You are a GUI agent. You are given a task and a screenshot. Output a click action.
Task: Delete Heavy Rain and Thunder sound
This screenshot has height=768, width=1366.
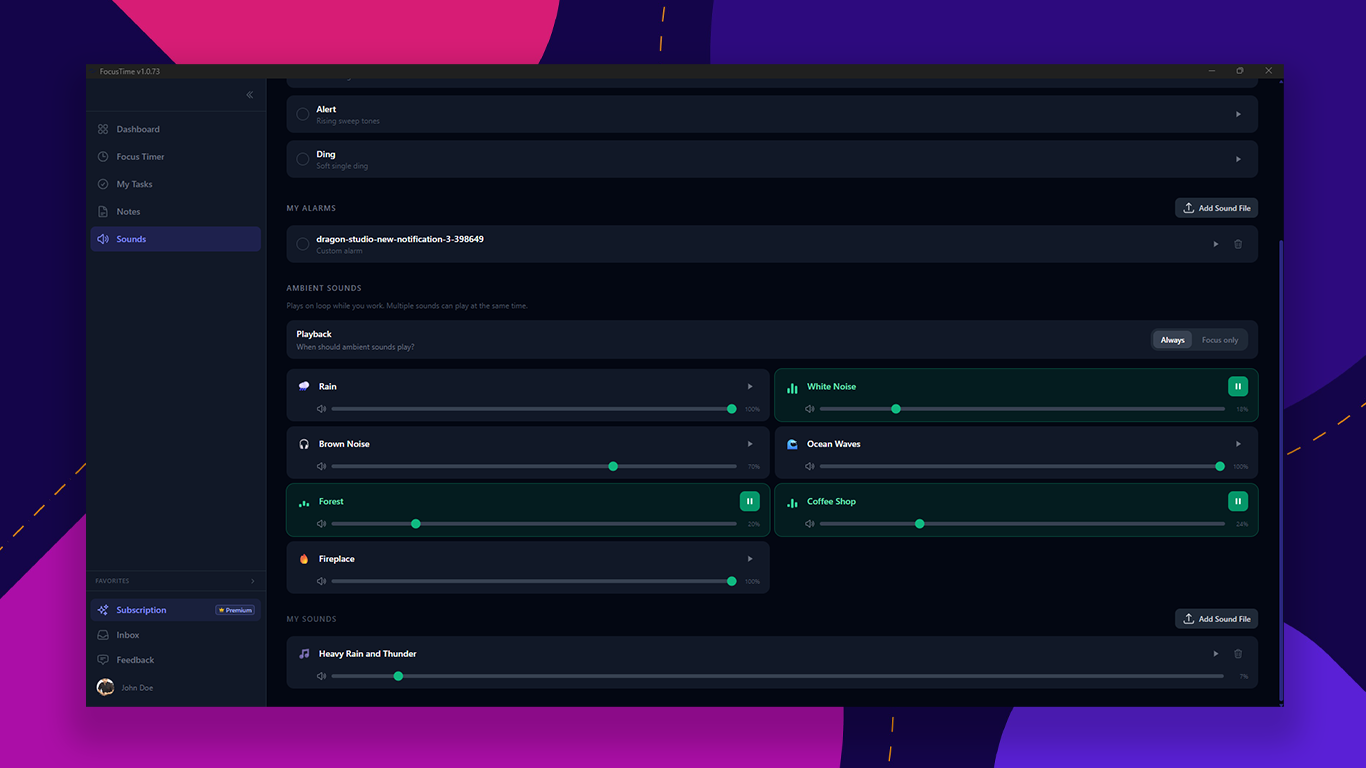coord(1238,654)
